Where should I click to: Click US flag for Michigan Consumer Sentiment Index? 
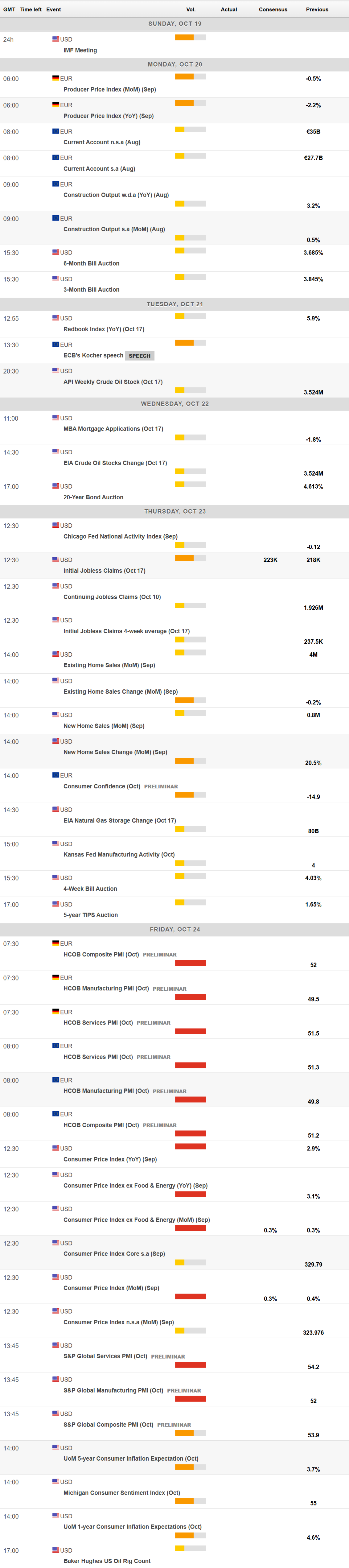(55, 1482)
